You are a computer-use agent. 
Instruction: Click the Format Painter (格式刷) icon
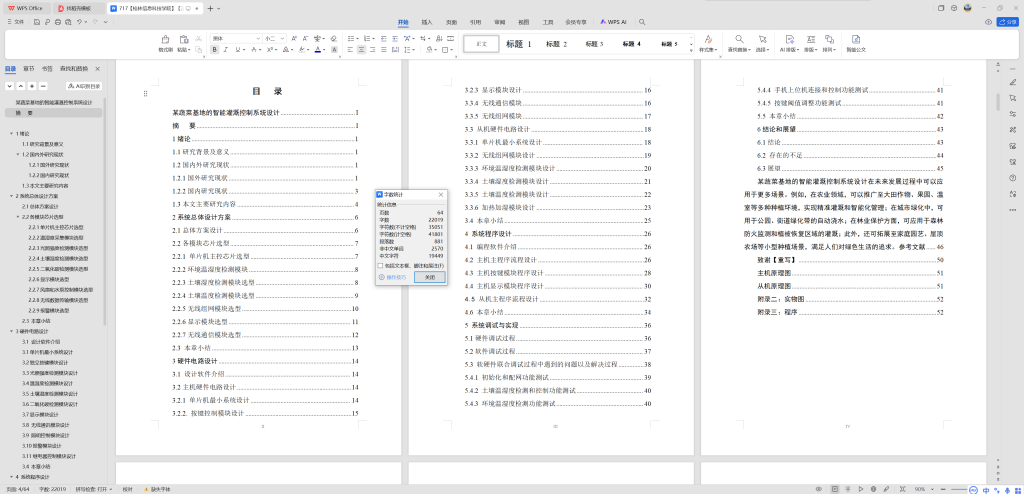[165, 42]
